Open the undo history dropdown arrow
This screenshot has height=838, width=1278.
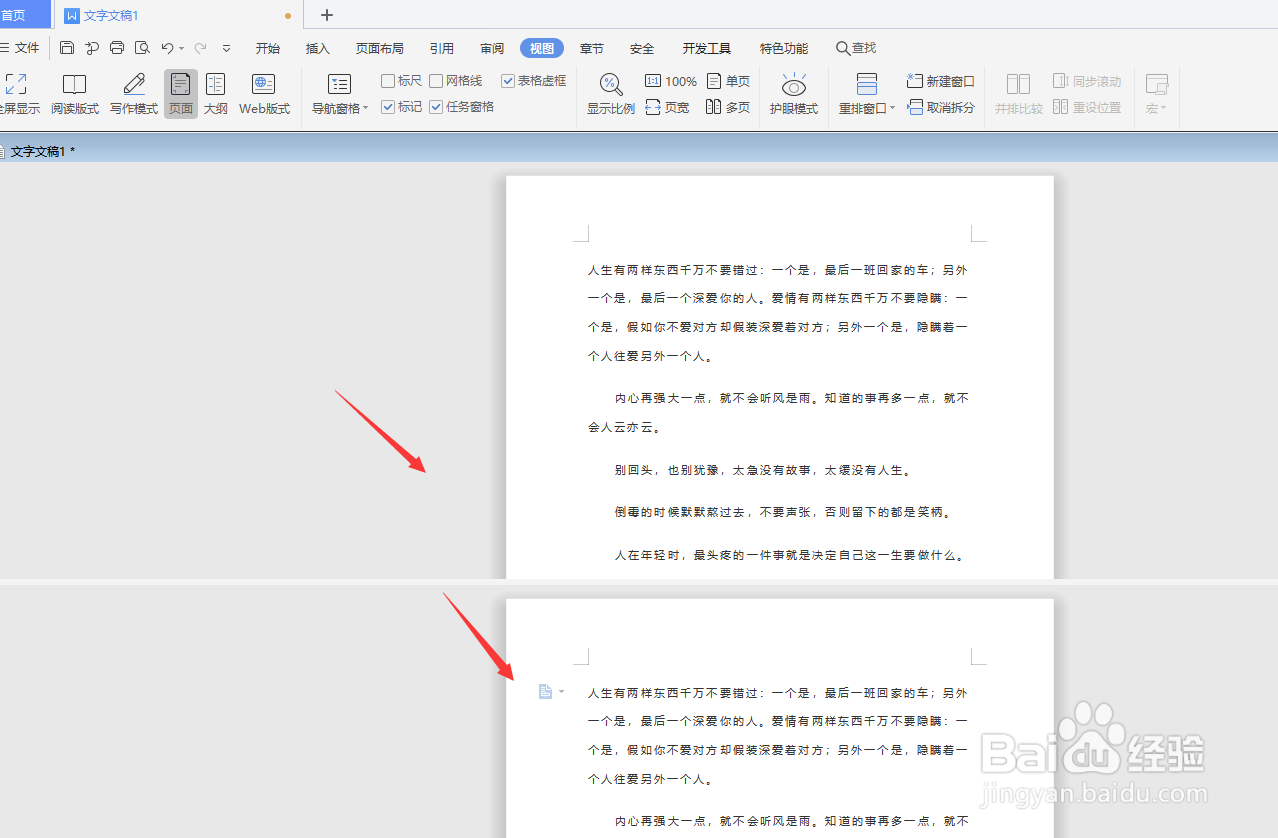point(181,48)
